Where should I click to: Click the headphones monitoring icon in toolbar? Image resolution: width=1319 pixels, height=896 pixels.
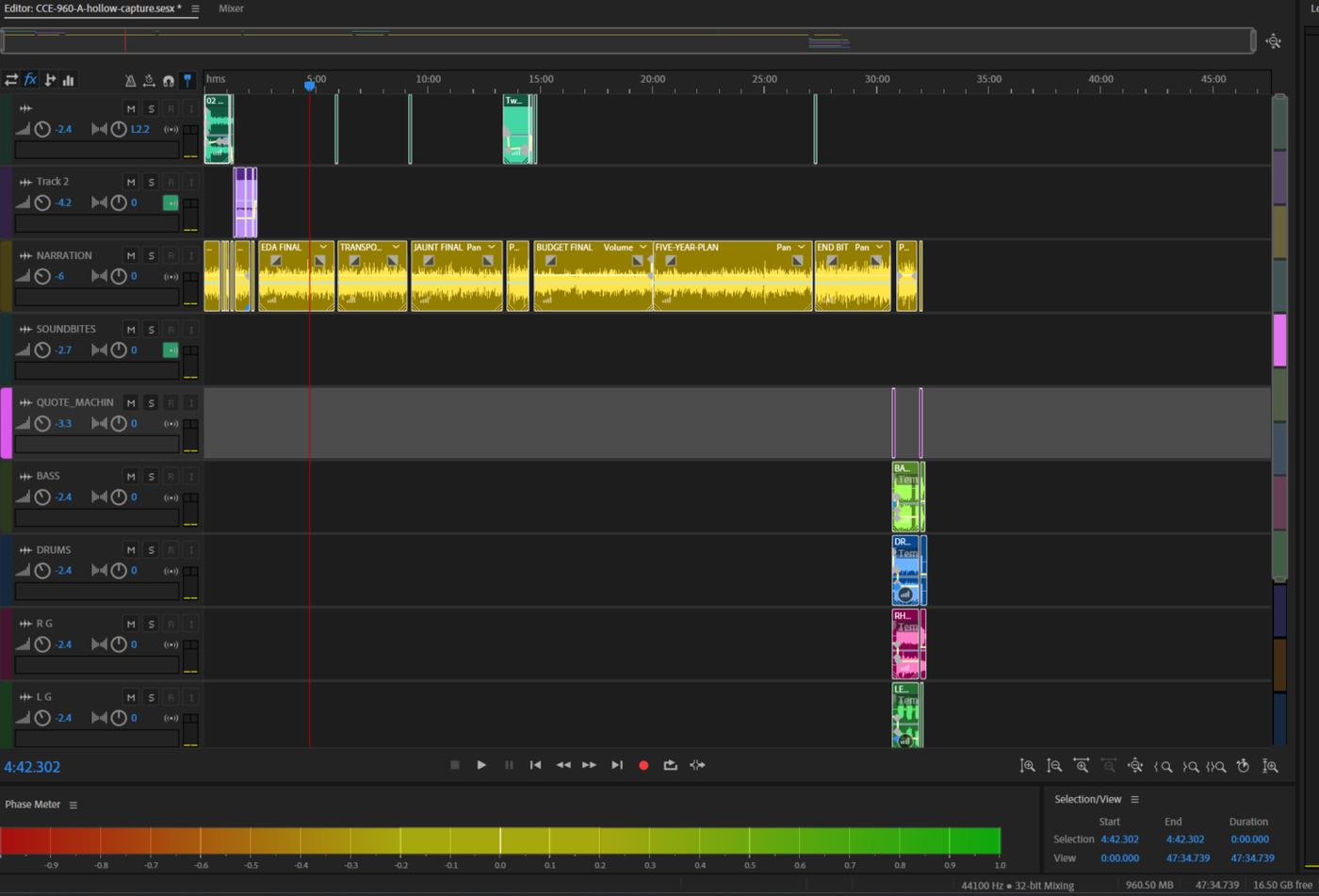pyautogui.click(x=168, y=81)
